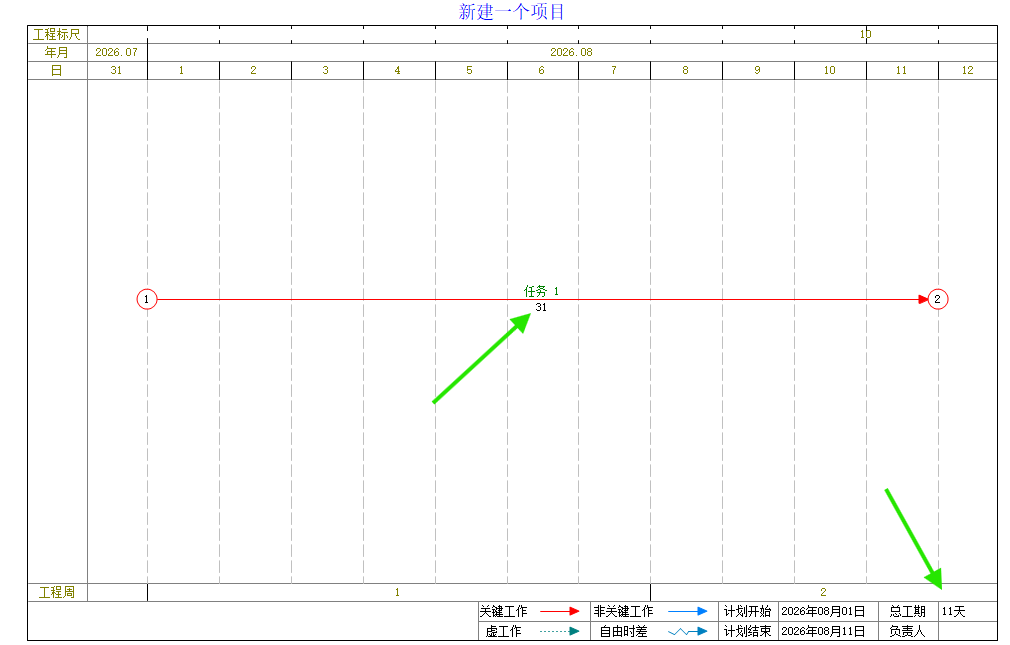Click the 关键工作 legend label
The height and width of the screenshot is (645, 1010).
[x=504, y=611]
